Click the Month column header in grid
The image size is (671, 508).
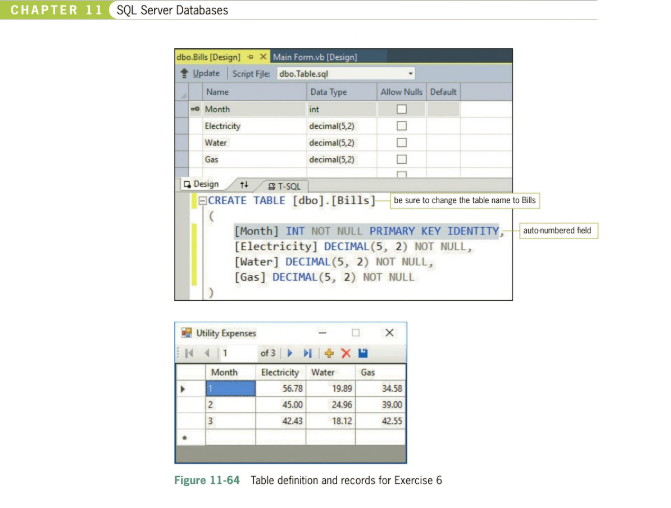[230, 372]
